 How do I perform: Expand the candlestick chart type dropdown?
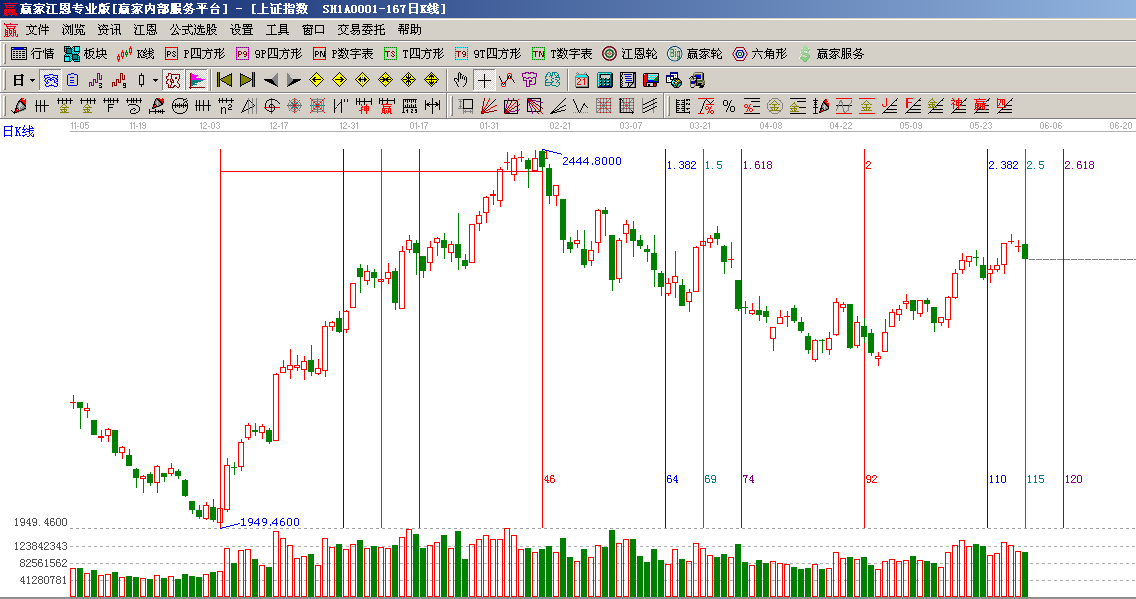(x=155, y=80)
